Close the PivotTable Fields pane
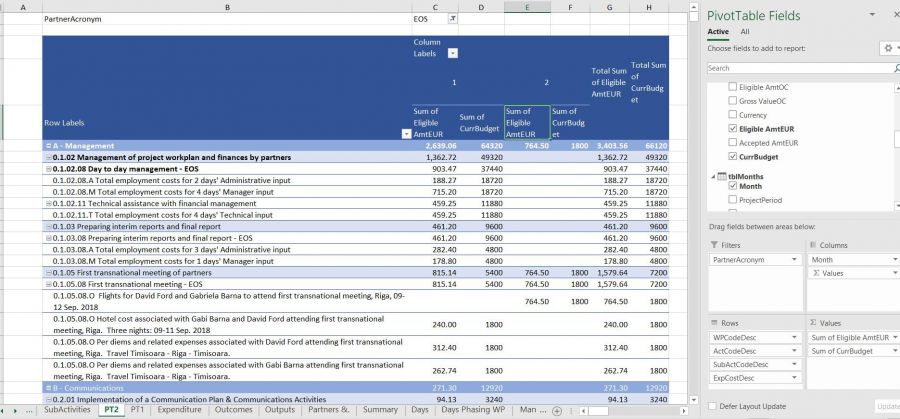Viewport: 900px width, 419px height. coord(897,14)
